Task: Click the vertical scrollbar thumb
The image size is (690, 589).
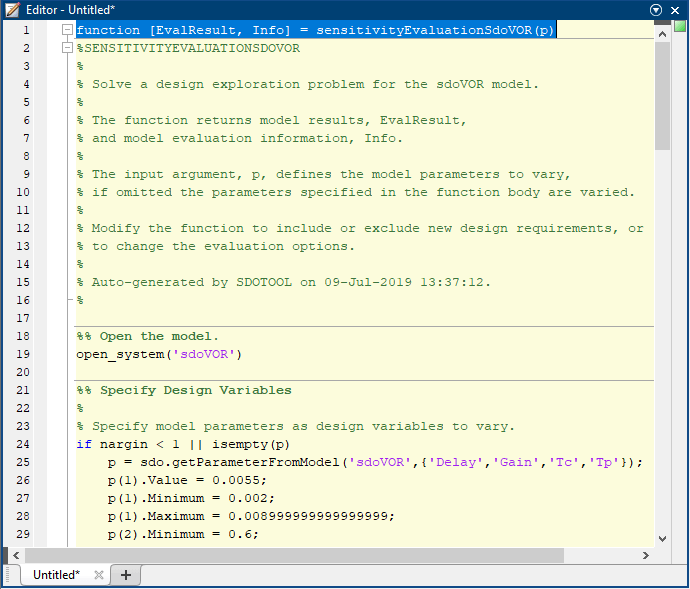Action: (x=662, y=96)
